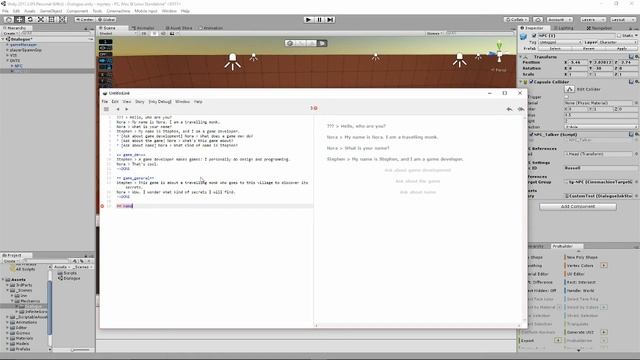The height and width of the screenshot is (360, 640).
Task: Open the Layer dropdown showing Character
Action: [x=618, y=42]
